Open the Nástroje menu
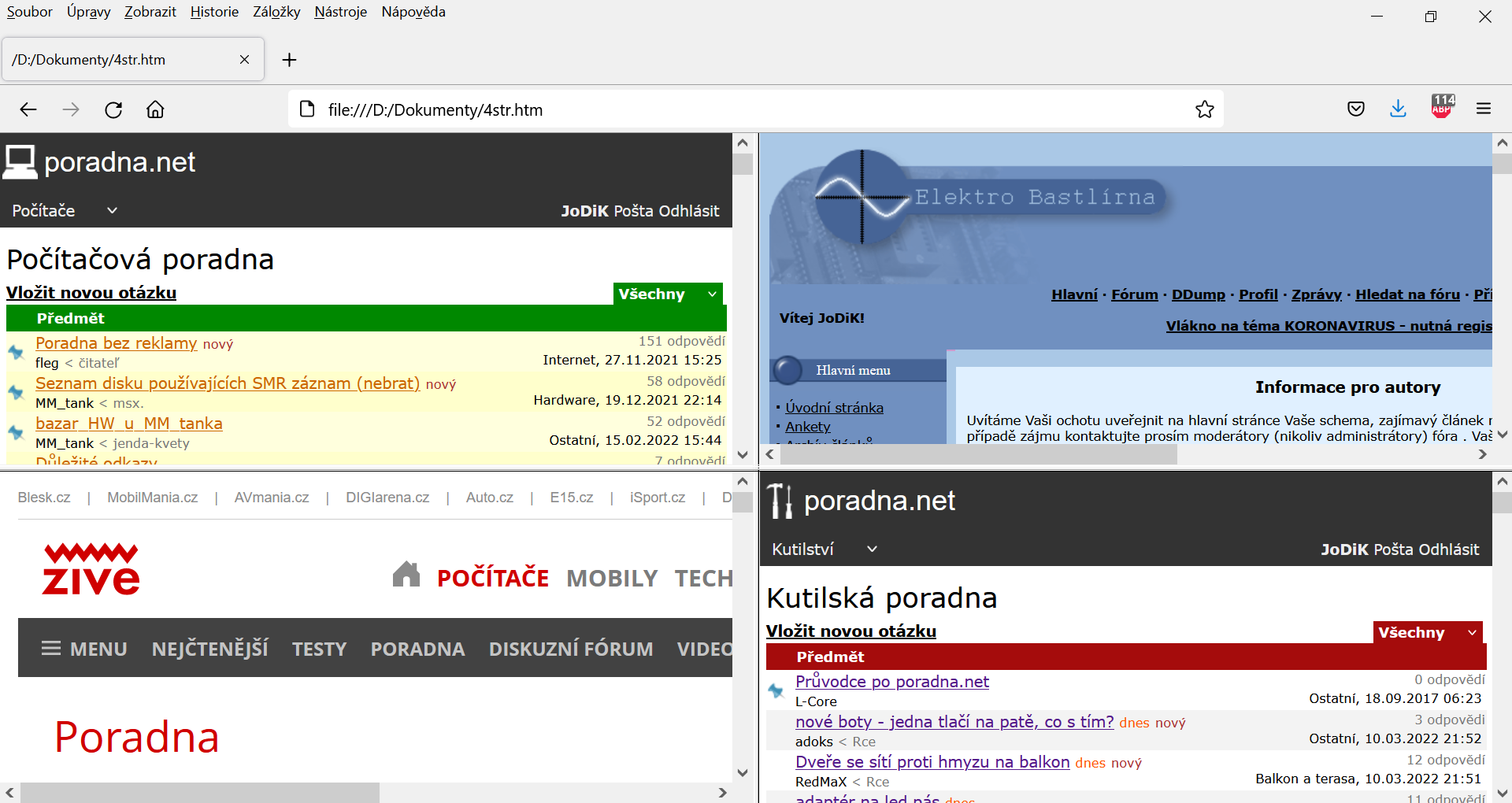 (341, 12)
